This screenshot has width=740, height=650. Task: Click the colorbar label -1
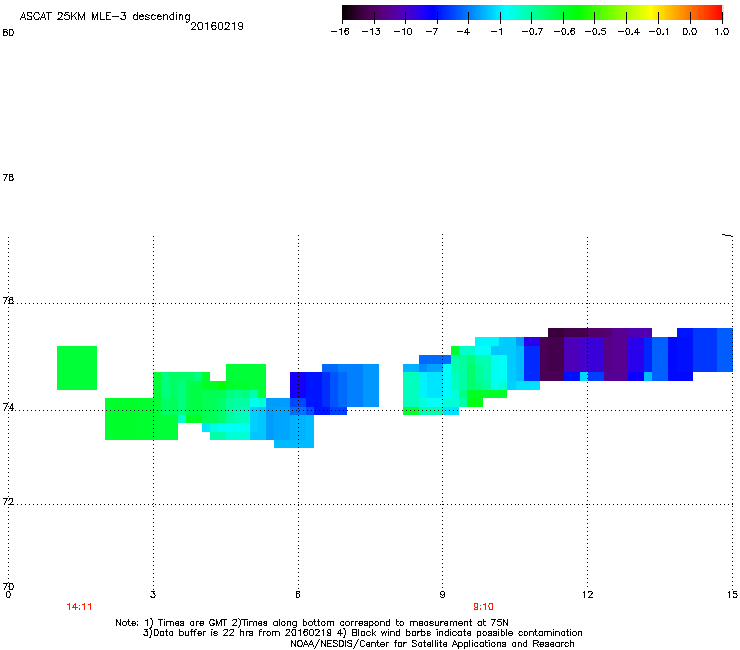pos(496,32)
